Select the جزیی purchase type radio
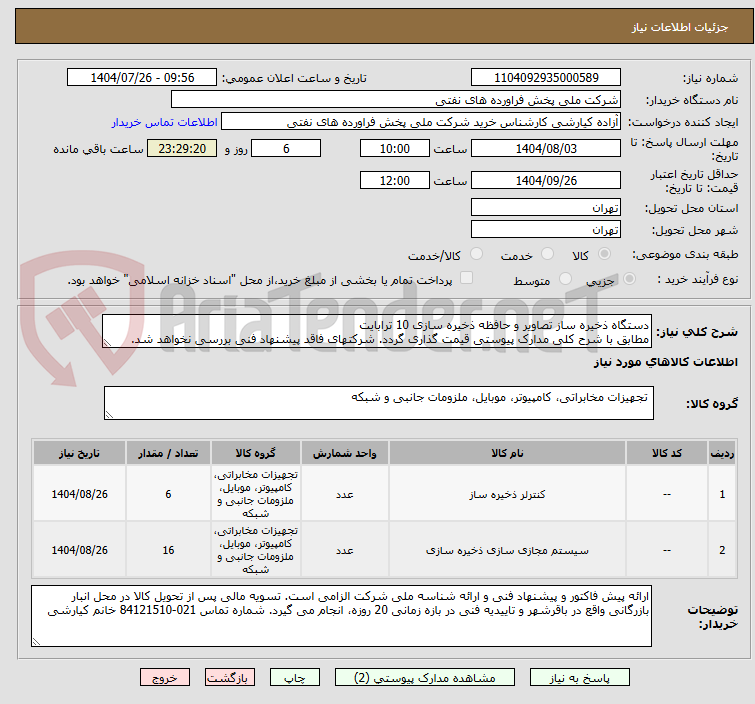 629,279
